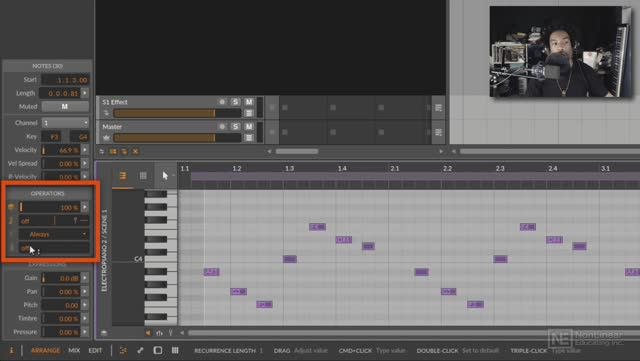Click the piano roll scroll left arrow
The height and width of the screenshot is (361, 640).
tap(182, 333)
